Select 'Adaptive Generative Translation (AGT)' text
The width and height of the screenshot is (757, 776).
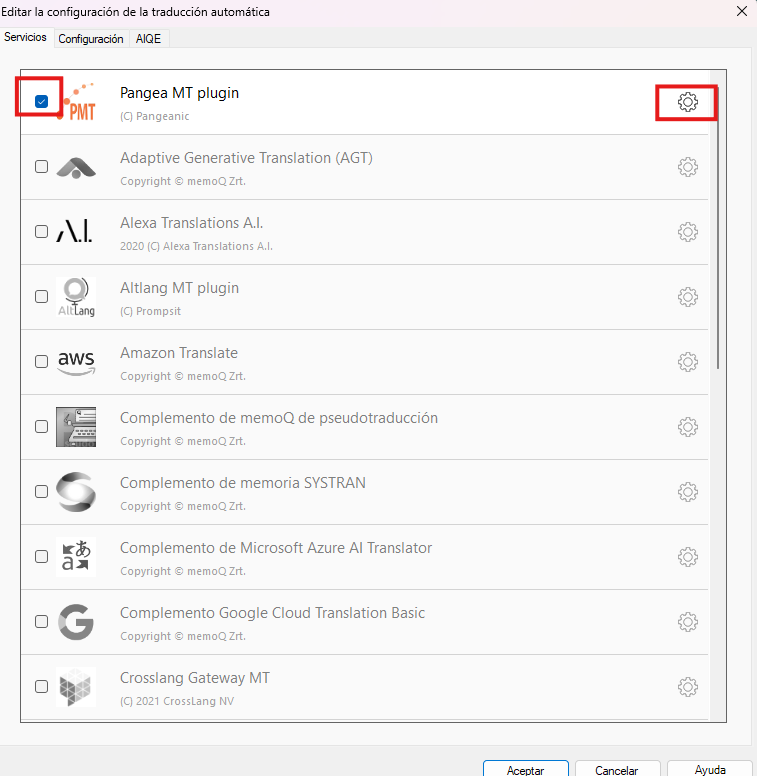(x=246, y=158)
